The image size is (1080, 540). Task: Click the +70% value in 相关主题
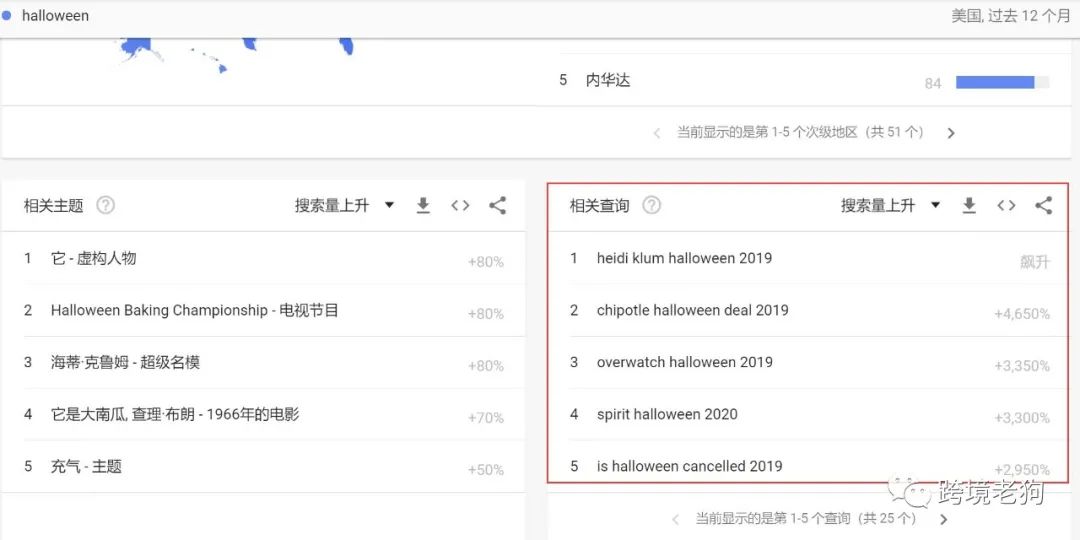(x=486, y=418)
